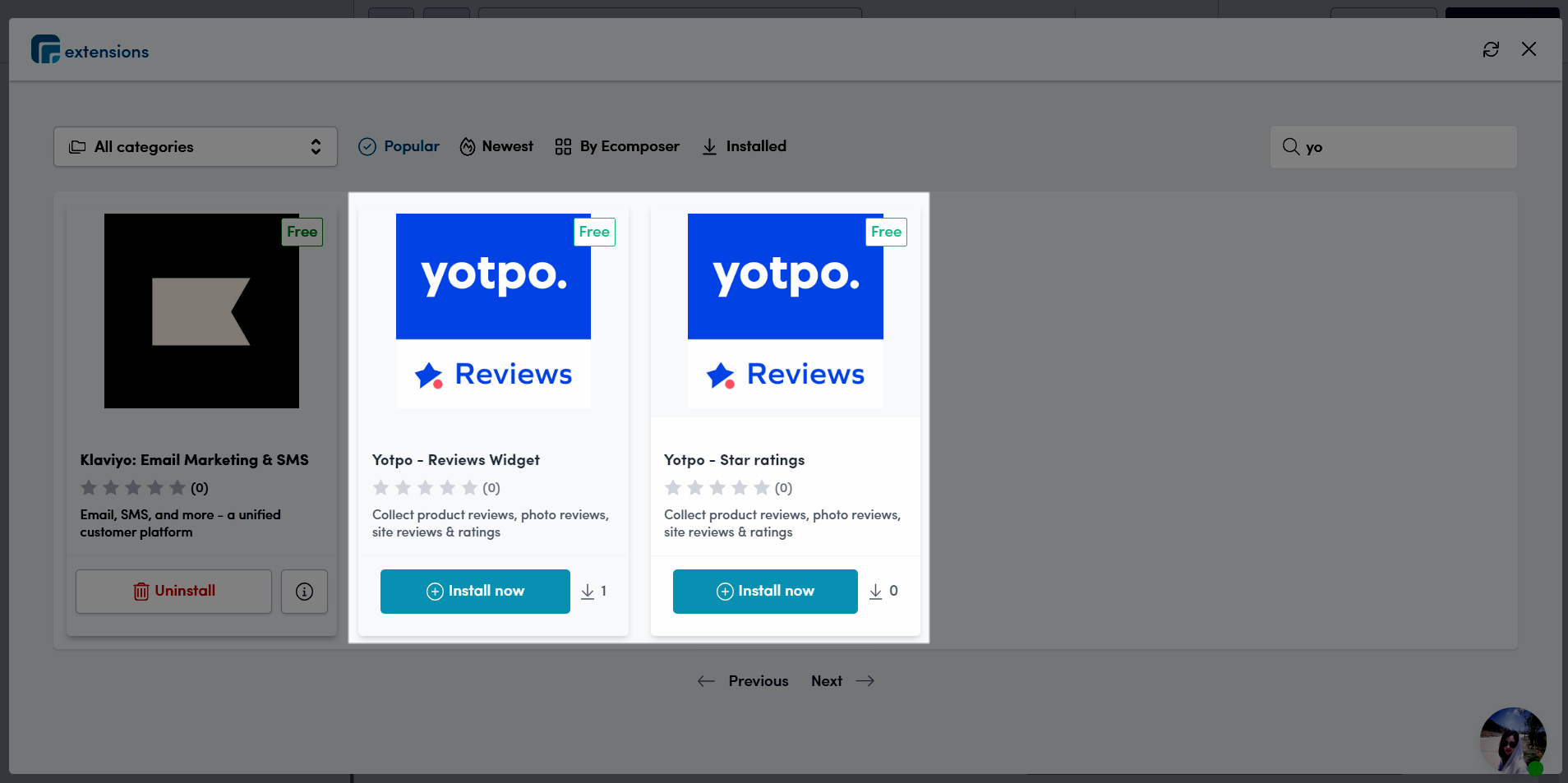1568x783 pixels.
Task: Go to Next page
Action: [842, 681]
